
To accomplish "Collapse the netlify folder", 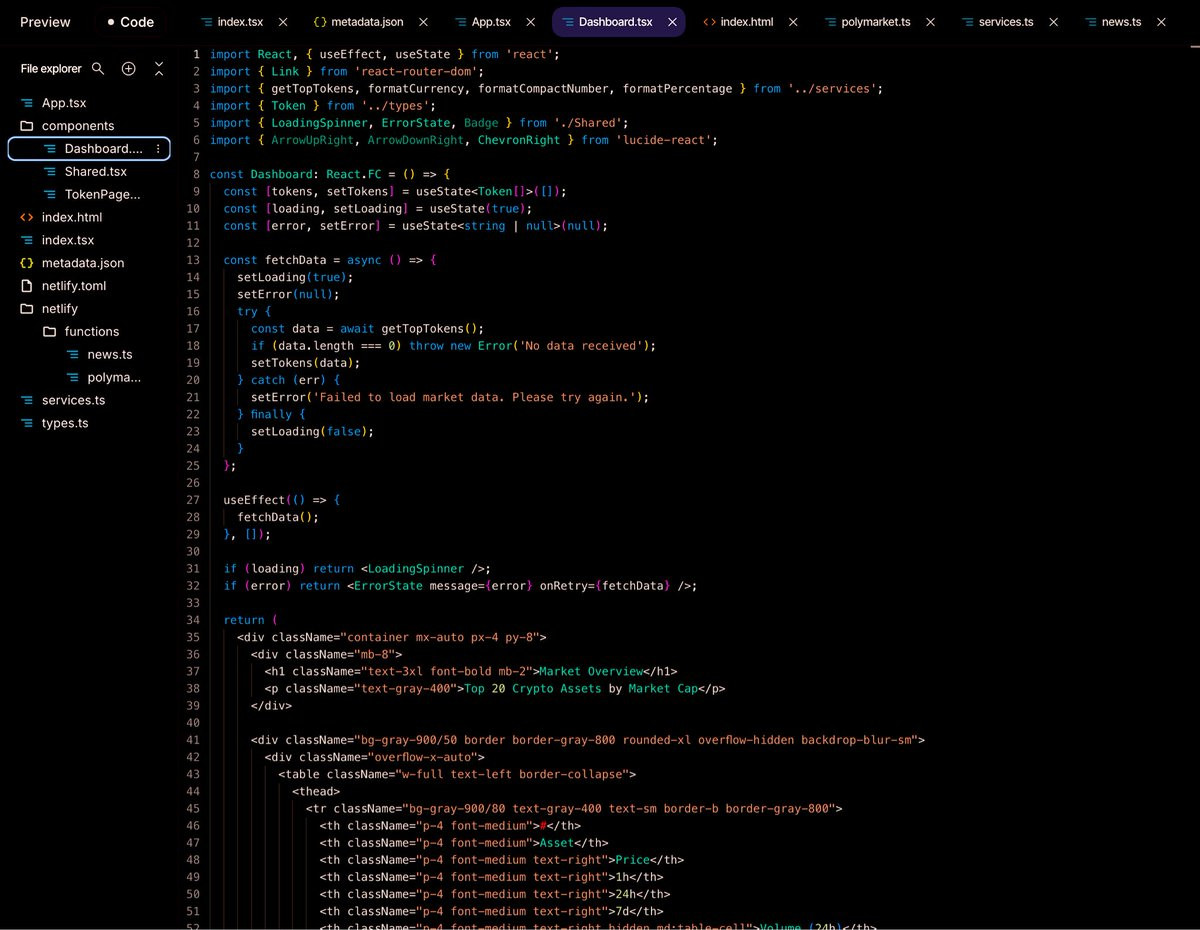I will (x=59, y=309).
